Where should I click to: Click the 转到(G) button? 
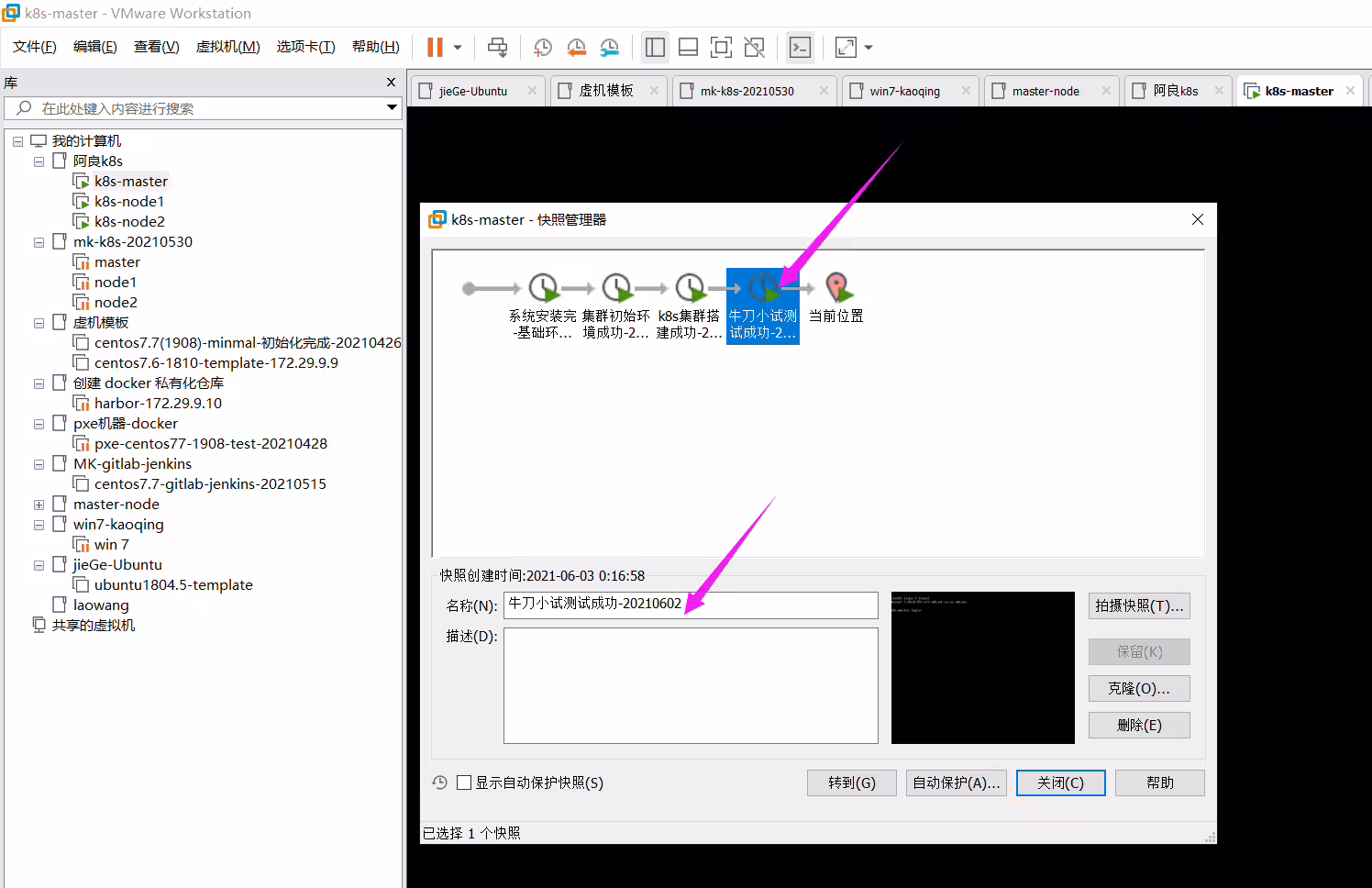851,783
